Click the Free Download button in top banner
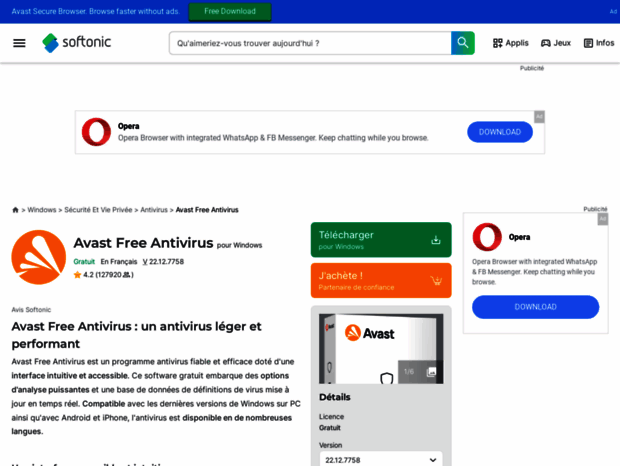The image size is (620, 466). 230,11
